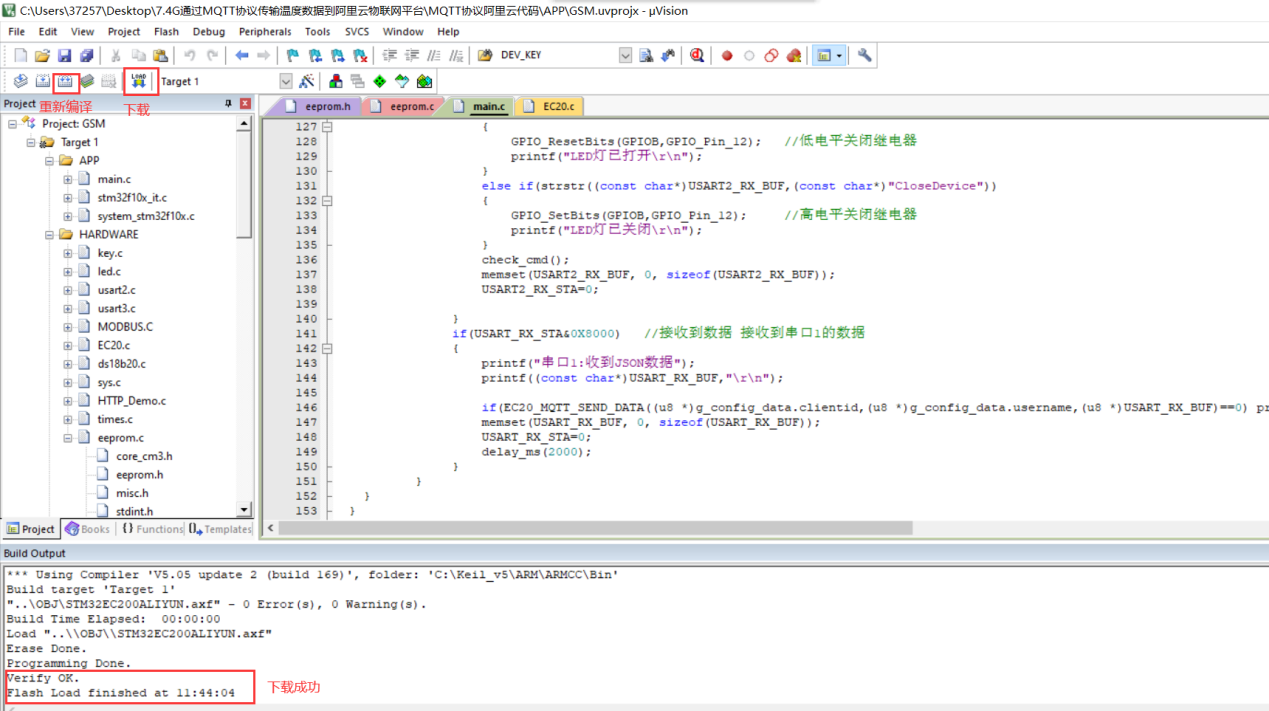Select ds18b20.c in project tree
Viewport: 1269px width, 711px height.
point(121,364)
